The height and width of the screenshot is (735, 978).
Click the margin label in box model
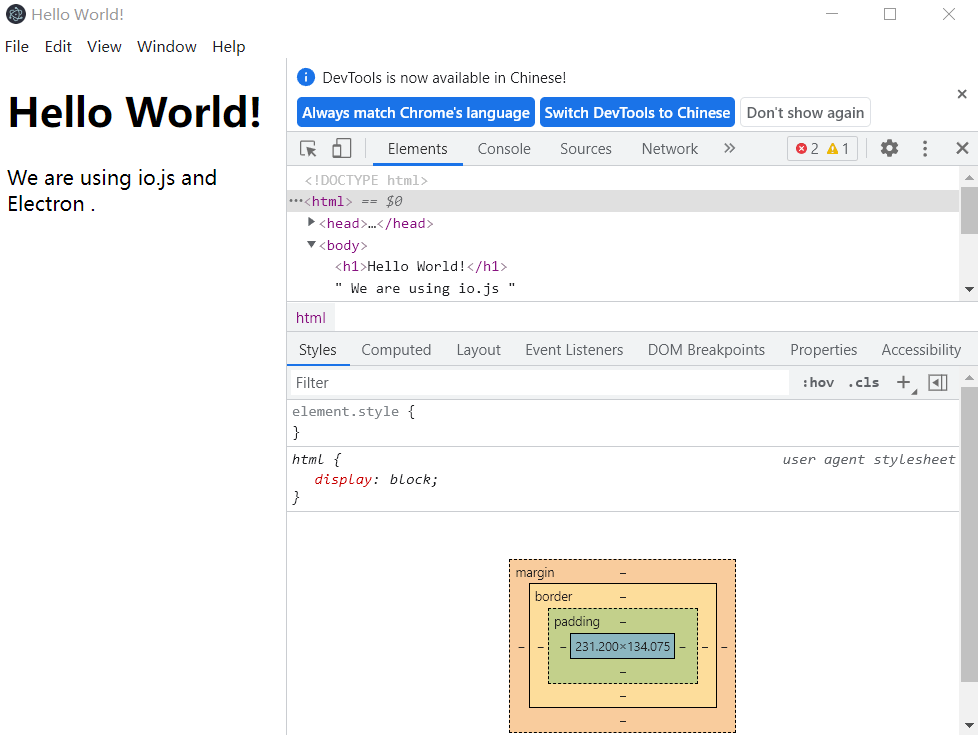535,572
